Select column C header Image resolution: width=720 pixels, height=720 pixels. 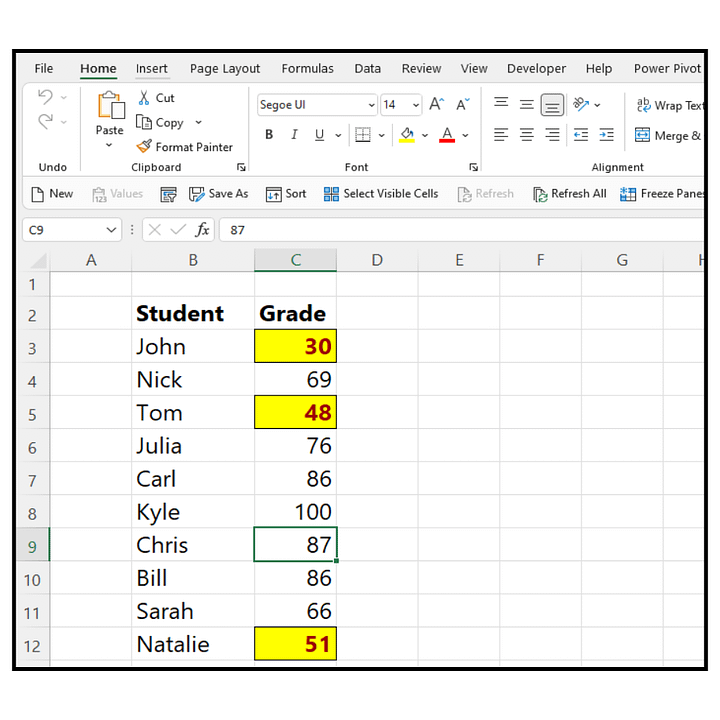295,260
